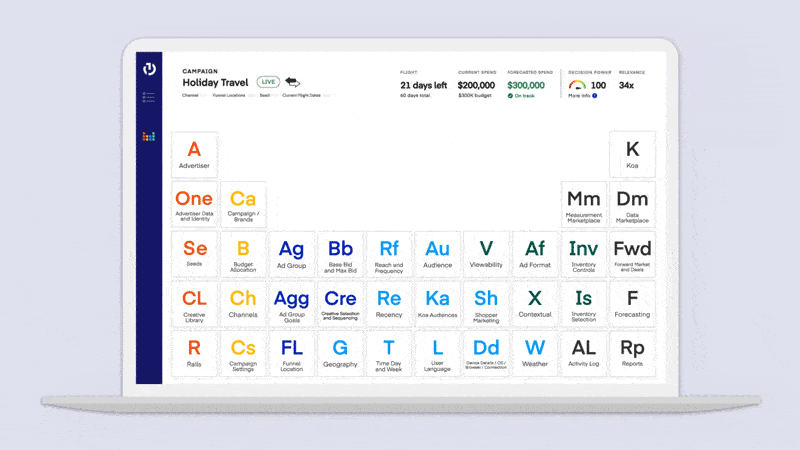Expand the Funnel Locations breadcrumb item
Image resolution: width=800 pixels, height=450 pixels.
tap(227, 96)
